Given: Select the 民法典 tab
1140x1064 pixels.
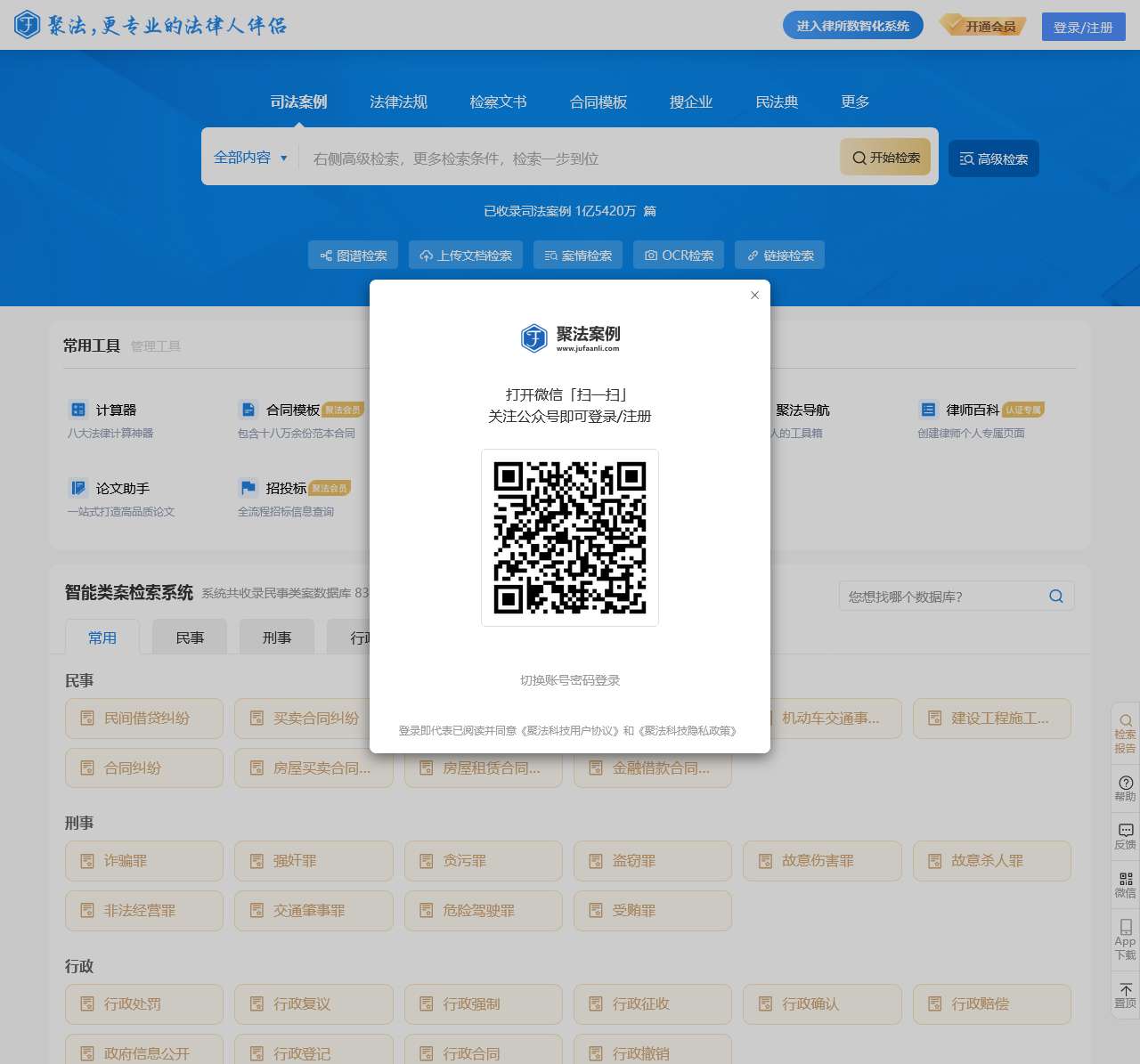Looking at the screenshot, I should pos(777,102).
